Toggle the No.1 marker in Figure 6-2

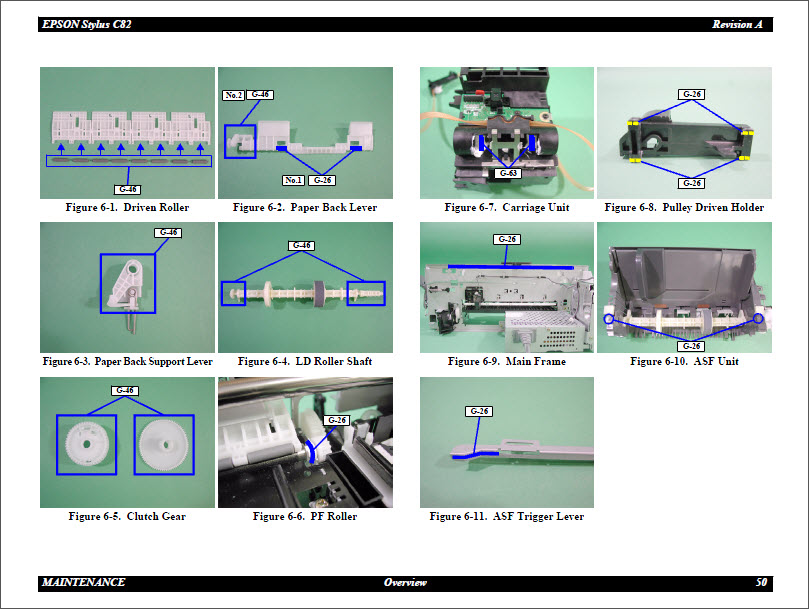pyautogui.click(x=292, y=181)
